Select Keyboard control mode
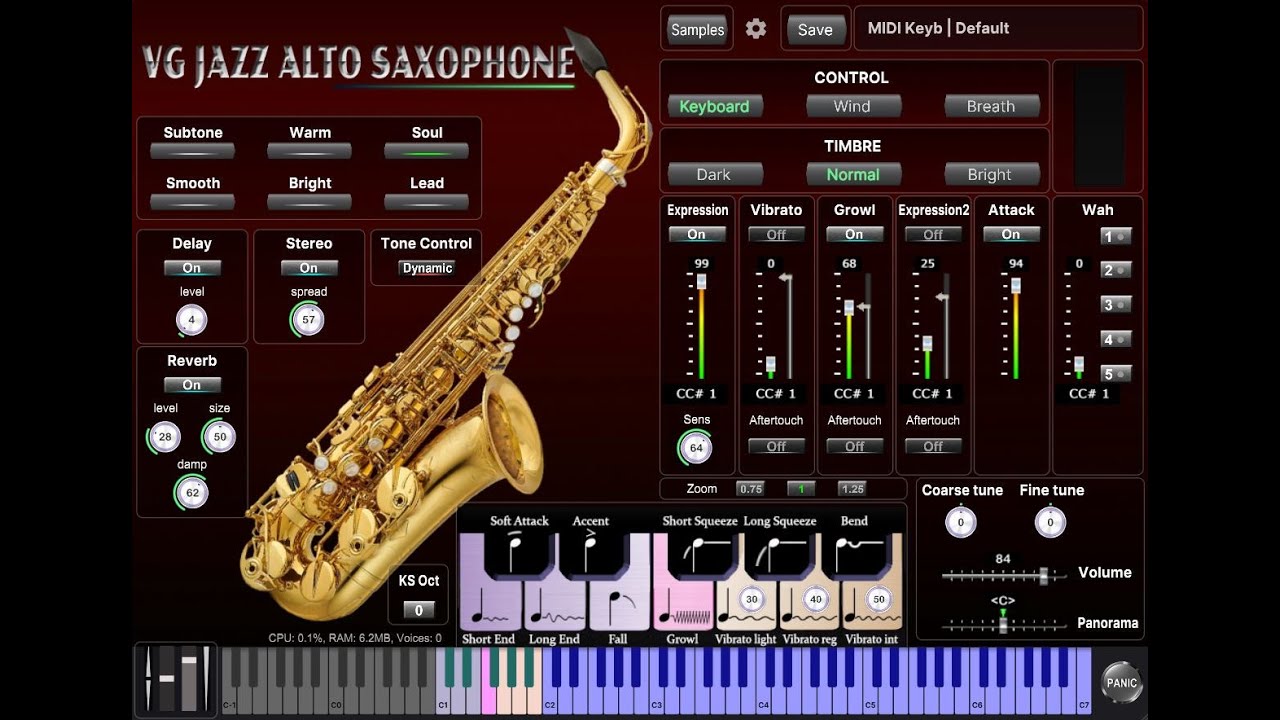This screenshot has height=720, width=1280. (x=714, y=106)
